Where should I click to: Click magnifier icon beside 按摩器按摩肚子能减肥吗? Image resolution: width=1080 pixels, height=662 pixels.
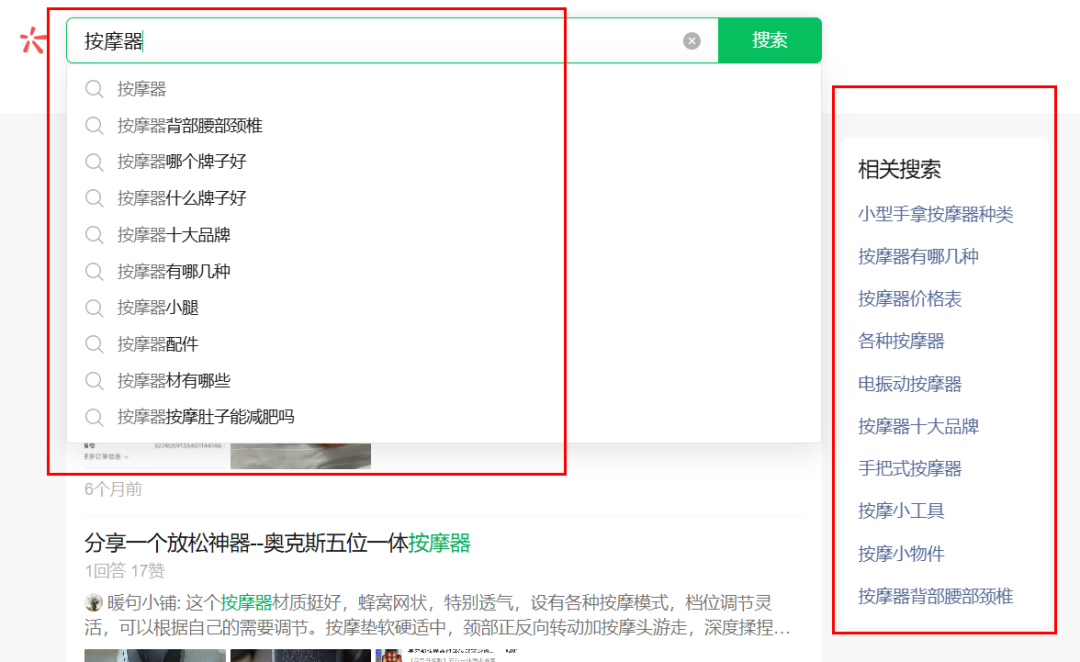point(94,417)
